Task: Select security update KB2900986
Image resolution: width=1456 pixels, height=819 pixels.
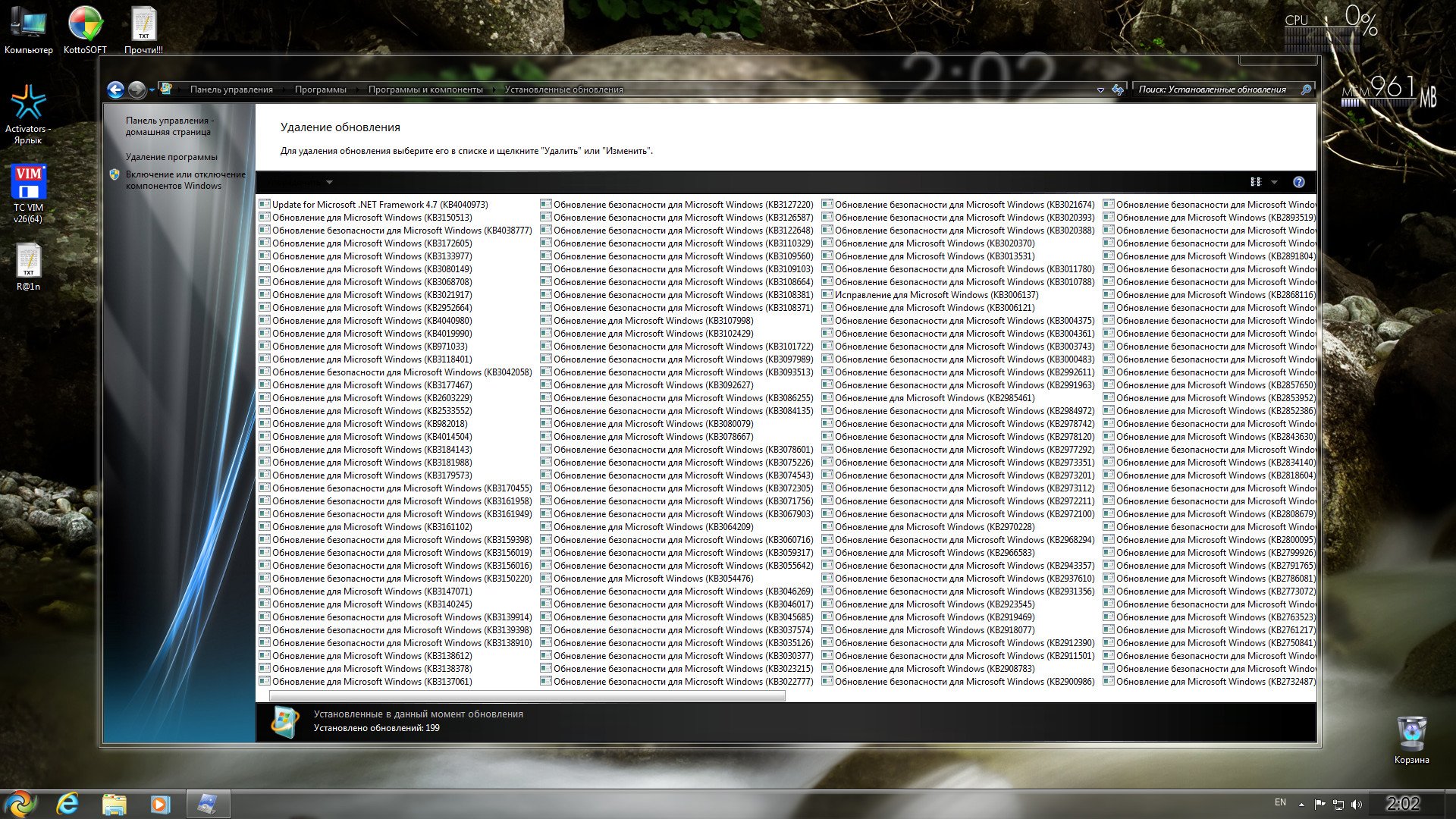Action: (959, 682)
